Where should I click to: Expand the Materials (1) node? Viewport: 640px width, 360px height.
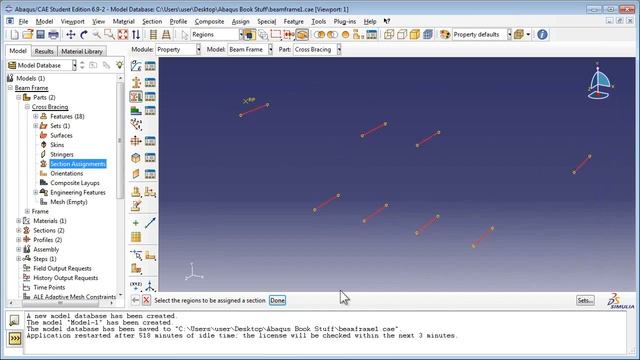point(19,221)
